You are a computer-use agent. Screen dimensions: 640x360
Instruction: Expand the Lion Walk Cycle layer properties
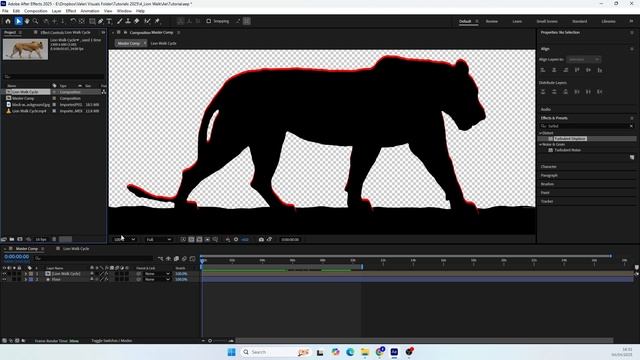tap(25, 274)
